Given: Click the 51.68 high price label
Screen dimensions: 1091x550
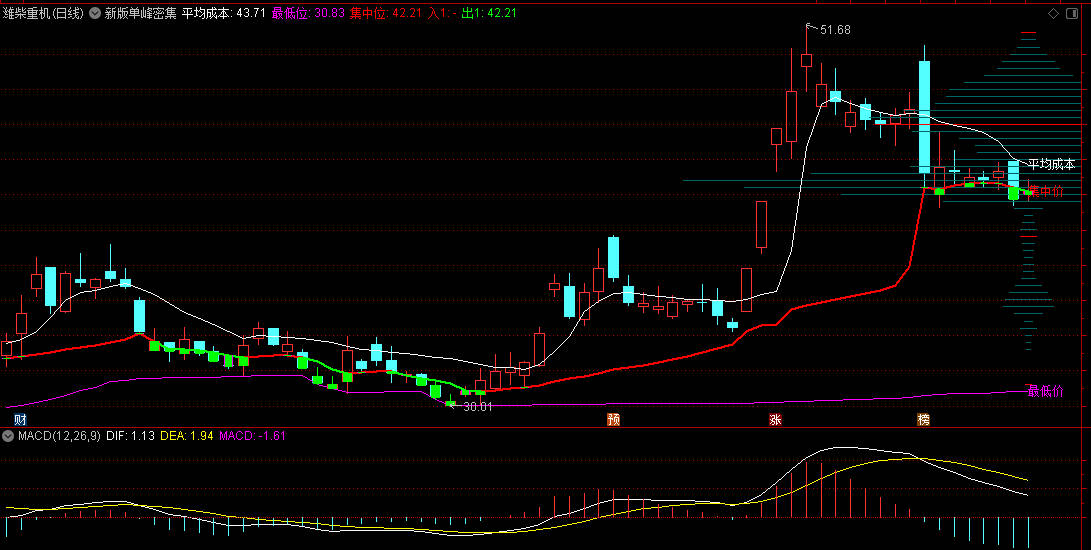Looking at the screenshot, I should coord(835,30).
